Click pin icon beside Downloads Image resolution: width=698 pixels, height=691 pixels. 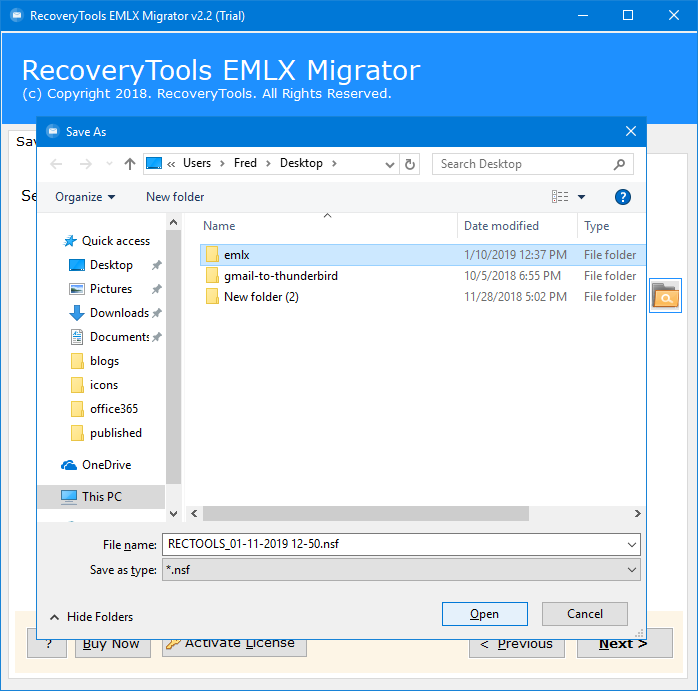click(x=156, y=313)
